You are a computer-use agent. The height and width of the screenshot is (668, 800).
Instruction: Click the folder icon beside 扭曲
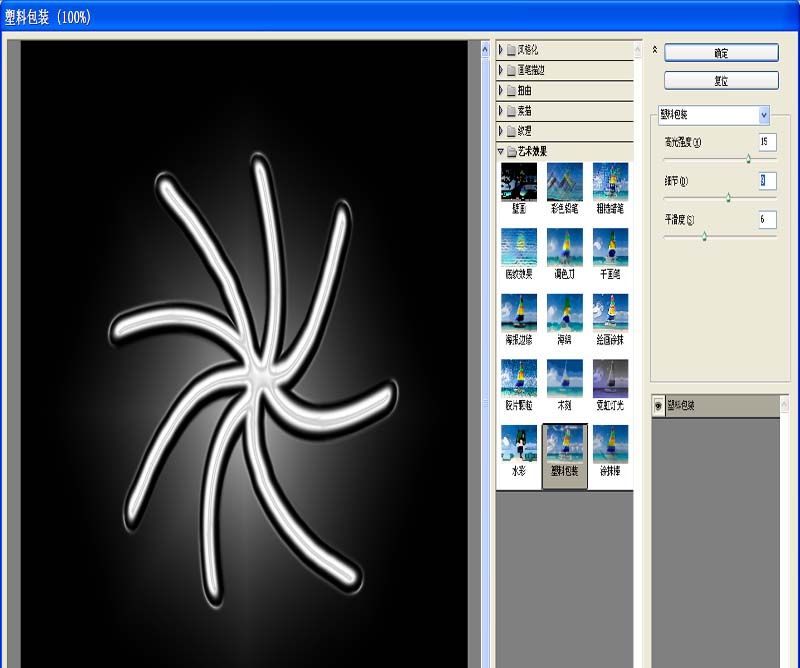[511, 91]
